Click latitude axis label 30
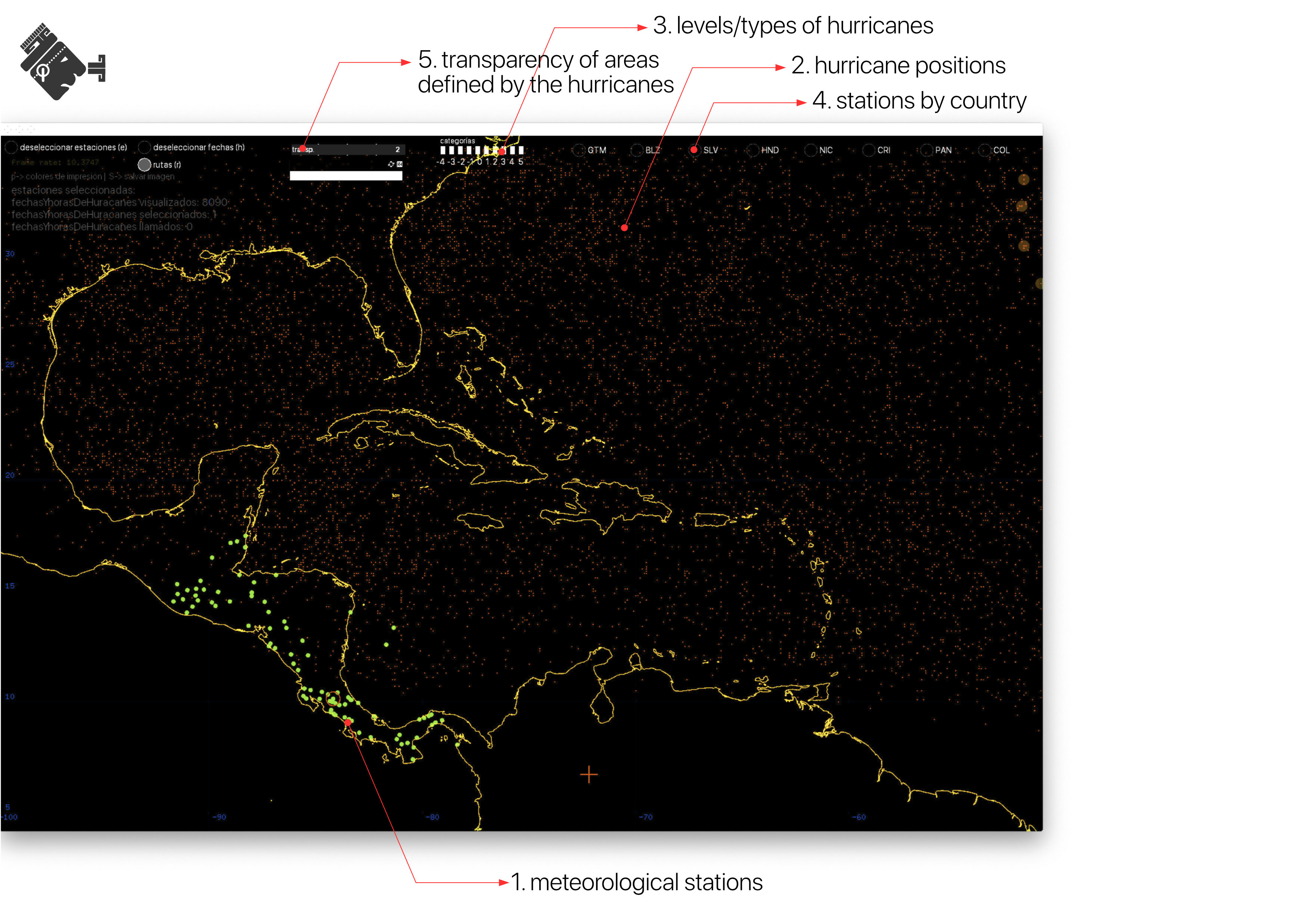Viewport: 1307px width, 924px height. tap(10, 254)
